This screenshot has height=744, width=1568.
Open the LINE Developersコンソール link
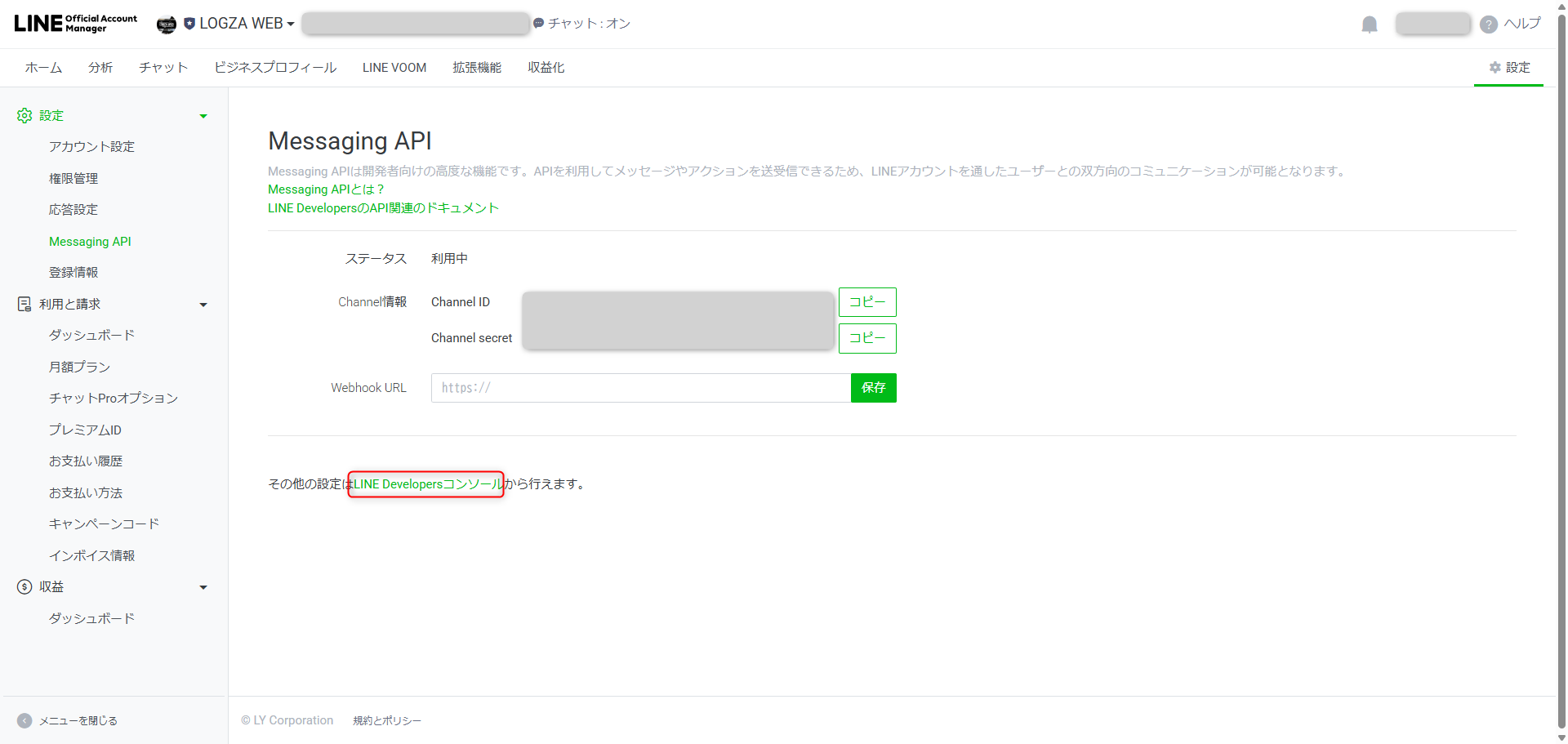pyautogui.click(x=425, y=484)
